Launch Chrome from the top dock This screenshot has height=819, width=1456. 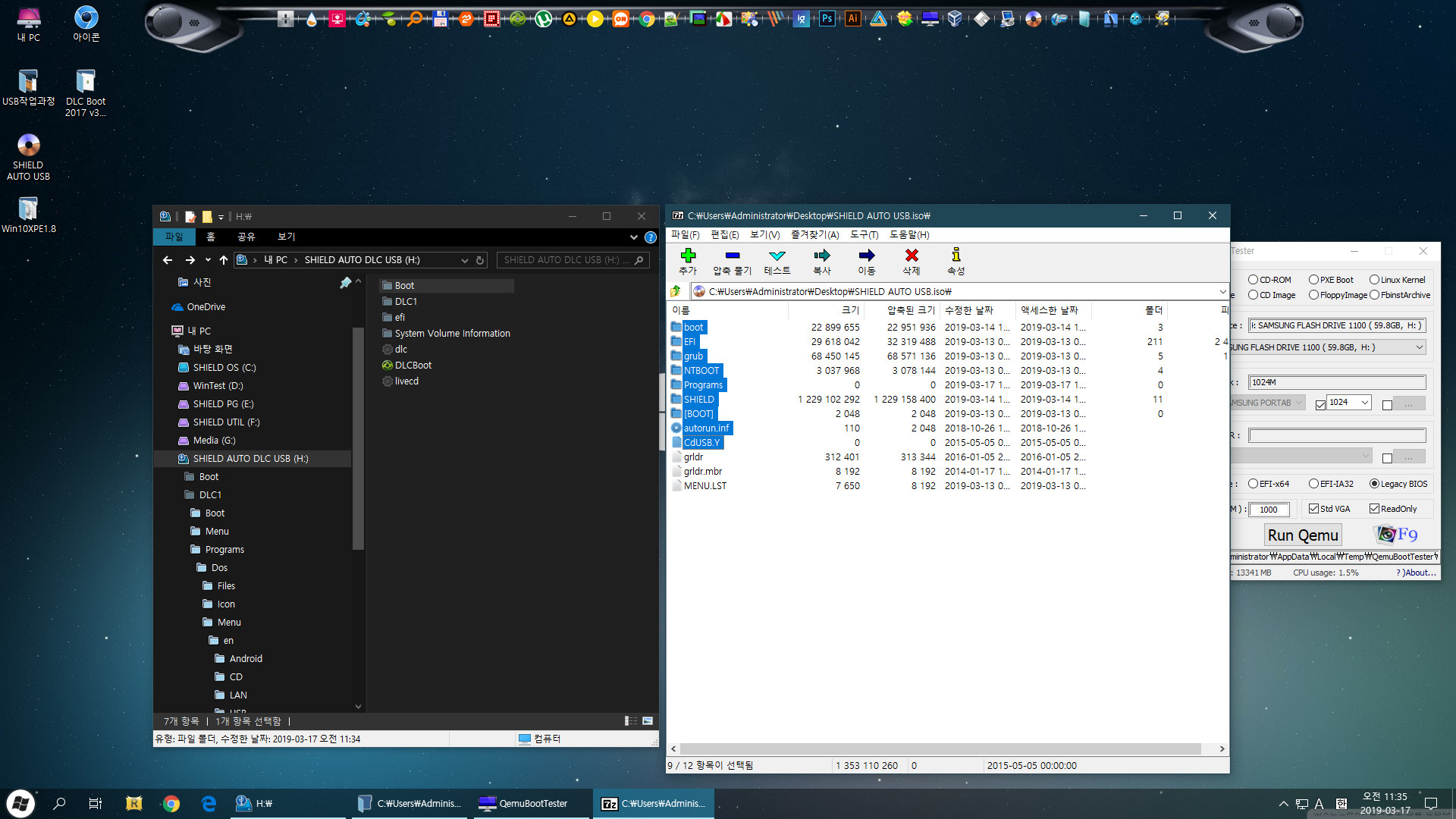coord(647,19)
